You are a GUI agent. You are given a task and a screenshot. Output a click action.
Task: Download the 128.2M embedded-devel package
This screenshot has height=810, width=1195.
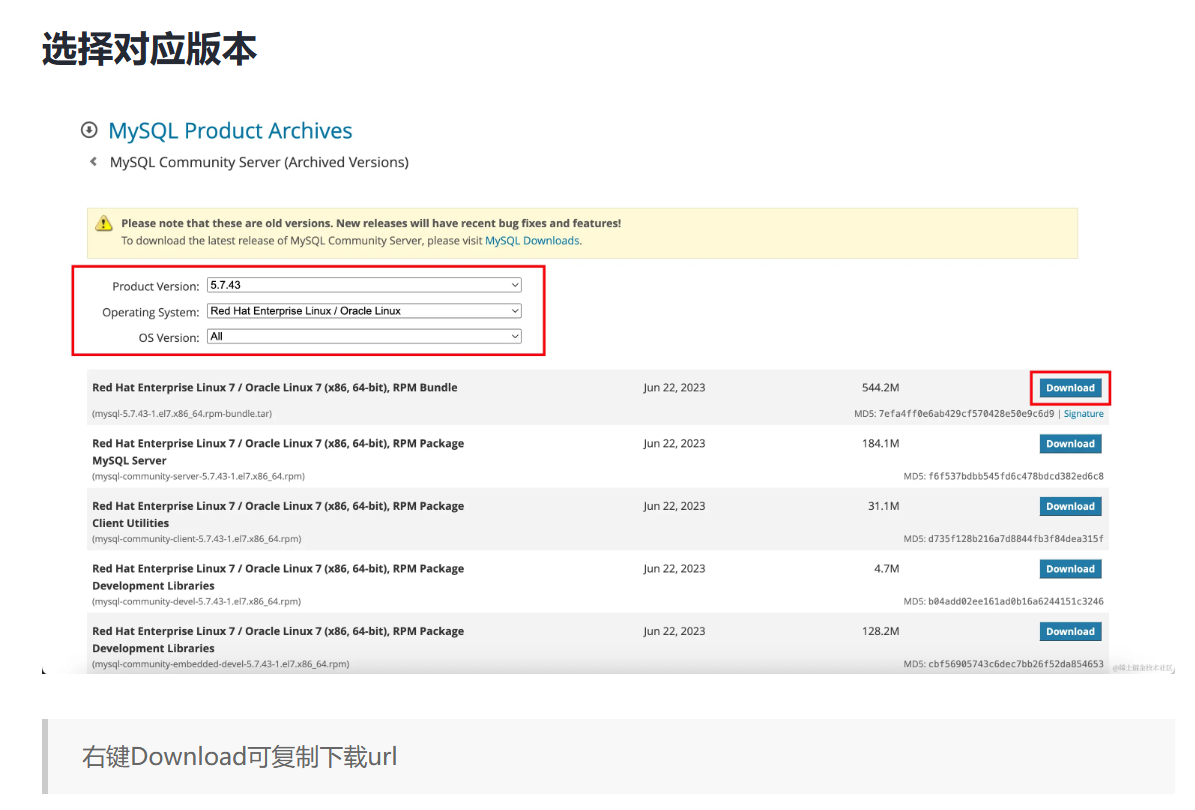[x=1070, y=632]
